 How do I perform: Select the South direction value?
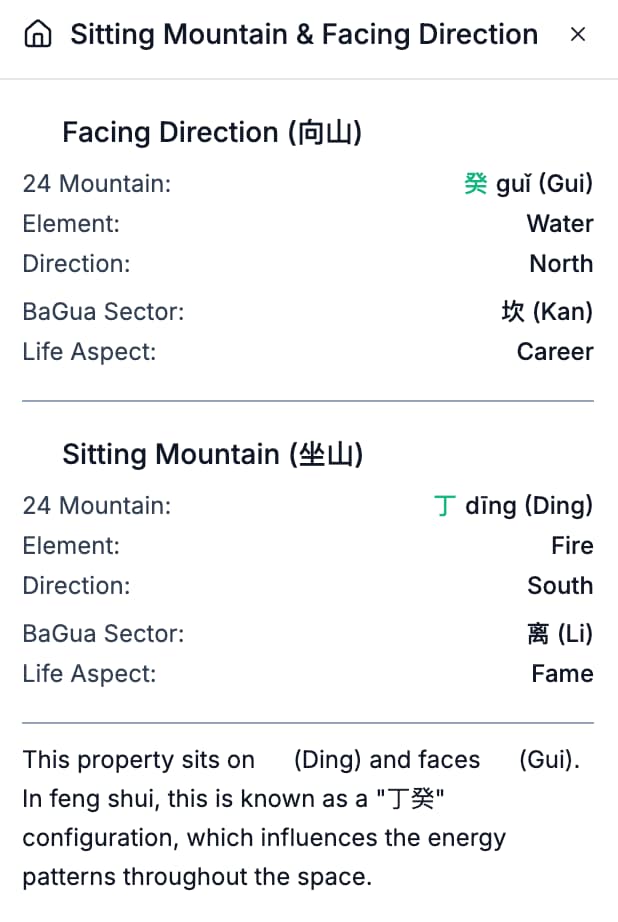(560, 586)
